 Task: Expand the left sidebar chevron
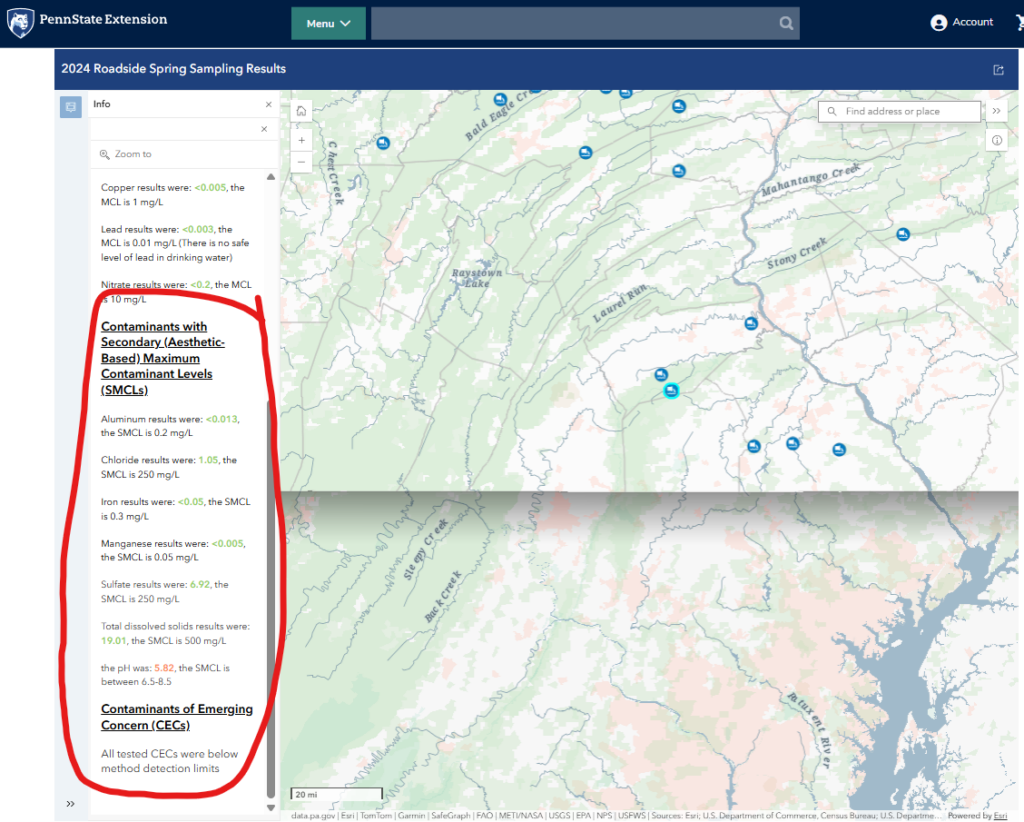[71, 804]
